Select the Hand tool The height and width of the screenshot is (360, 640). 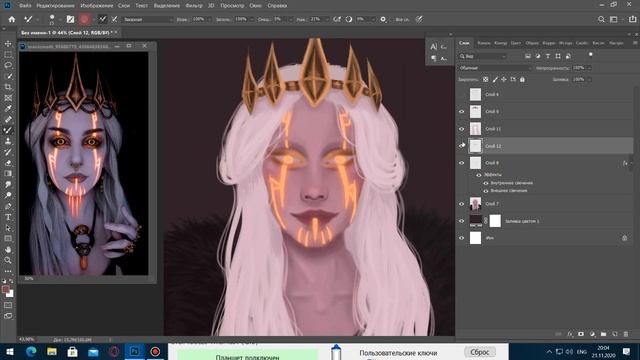click(x=8, y=249)
